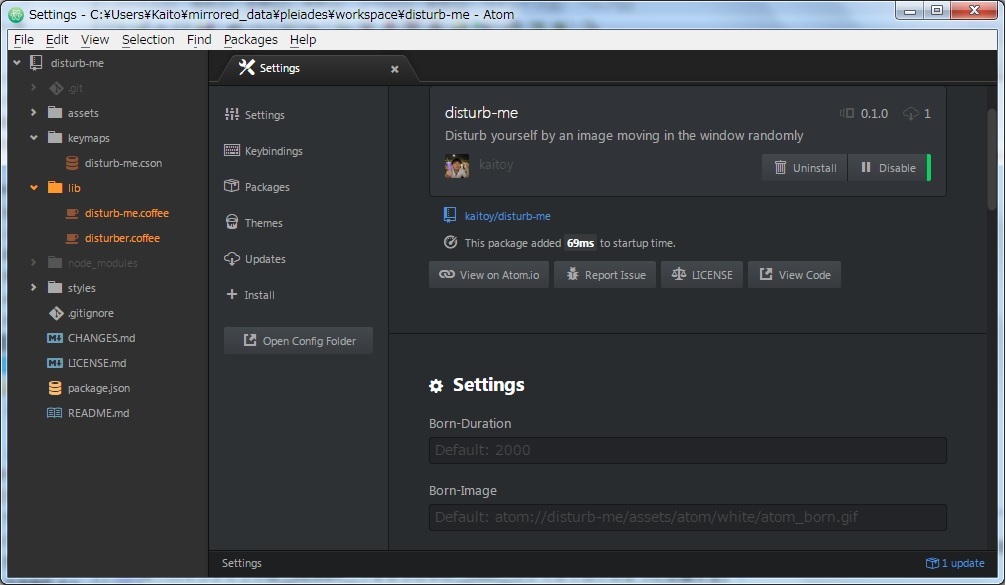Expand the assets folder
Image resolution: width=1006 pixels, height=585 pixels.
coord(33,113)
